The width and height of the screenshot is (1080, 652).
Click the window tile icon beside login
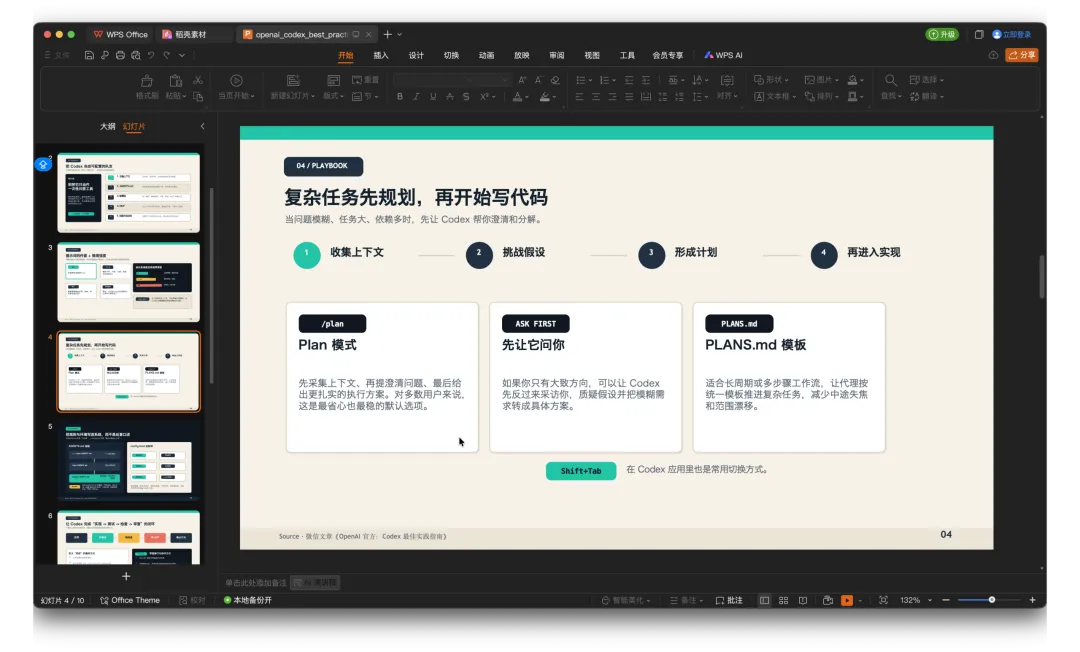tap(979, 34)
